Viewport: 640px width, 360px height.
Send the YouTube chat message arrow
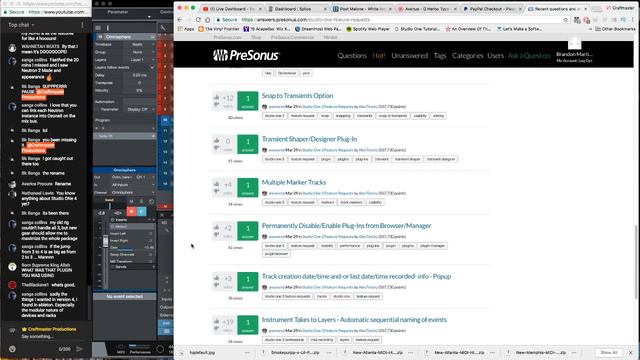pos(79,349)
